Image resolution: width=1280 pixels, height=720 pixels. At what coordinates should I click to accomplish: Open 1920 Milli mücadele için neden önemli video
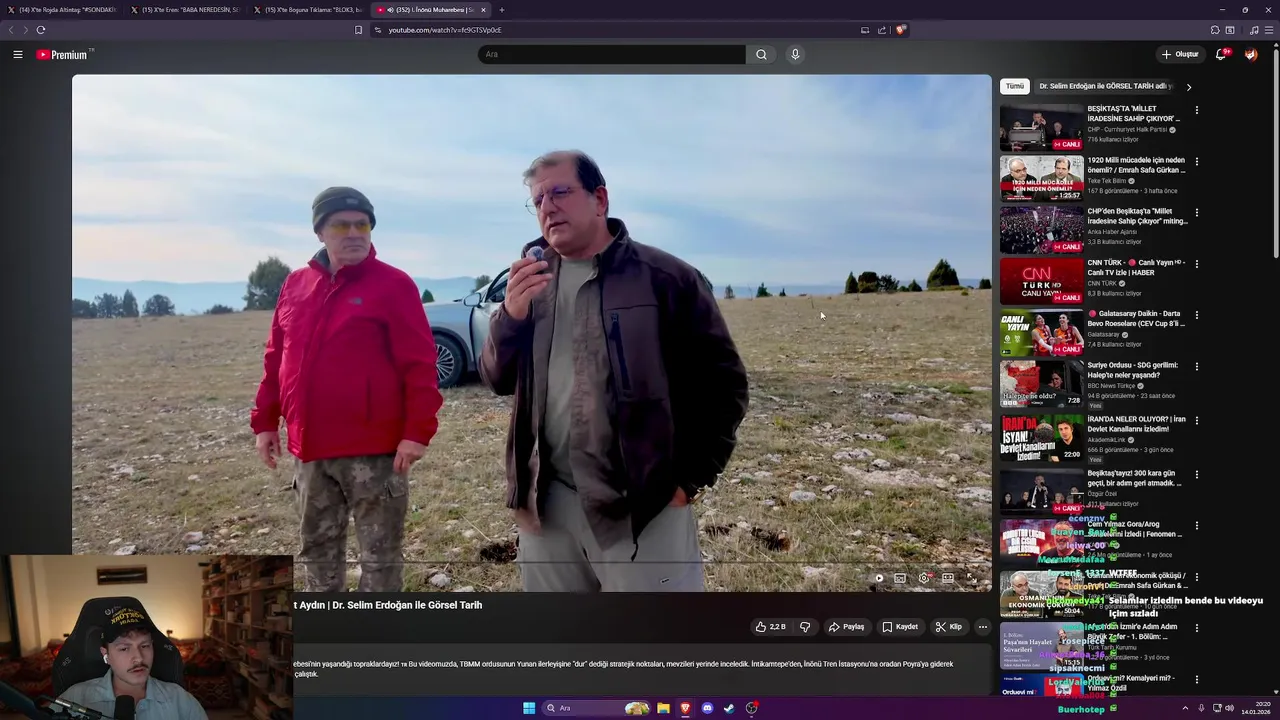(1041, 178)
